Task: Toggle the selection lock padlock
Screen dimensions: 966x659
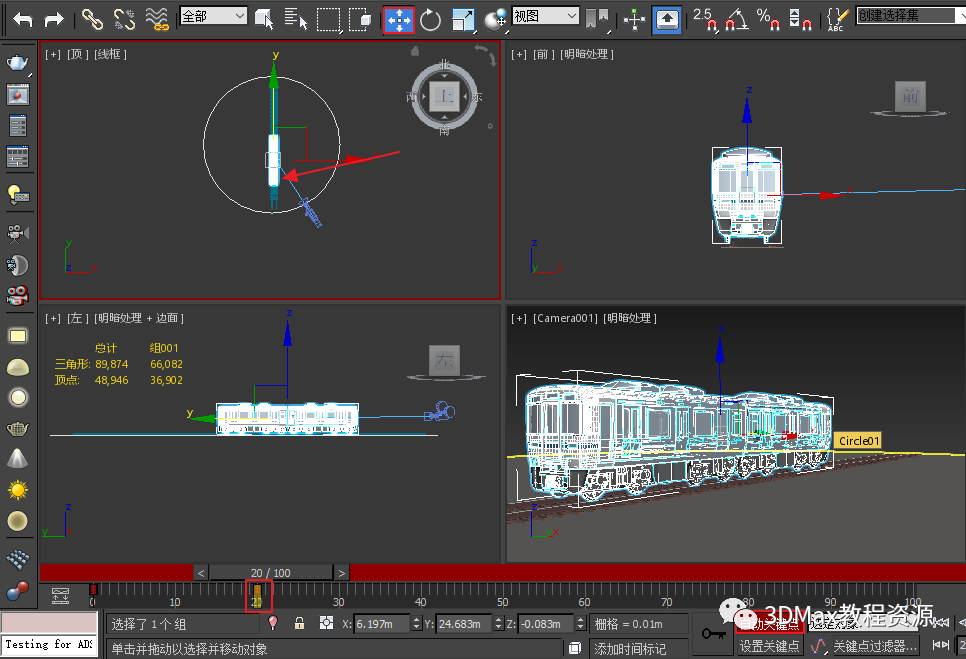Action: click(298, 623)
